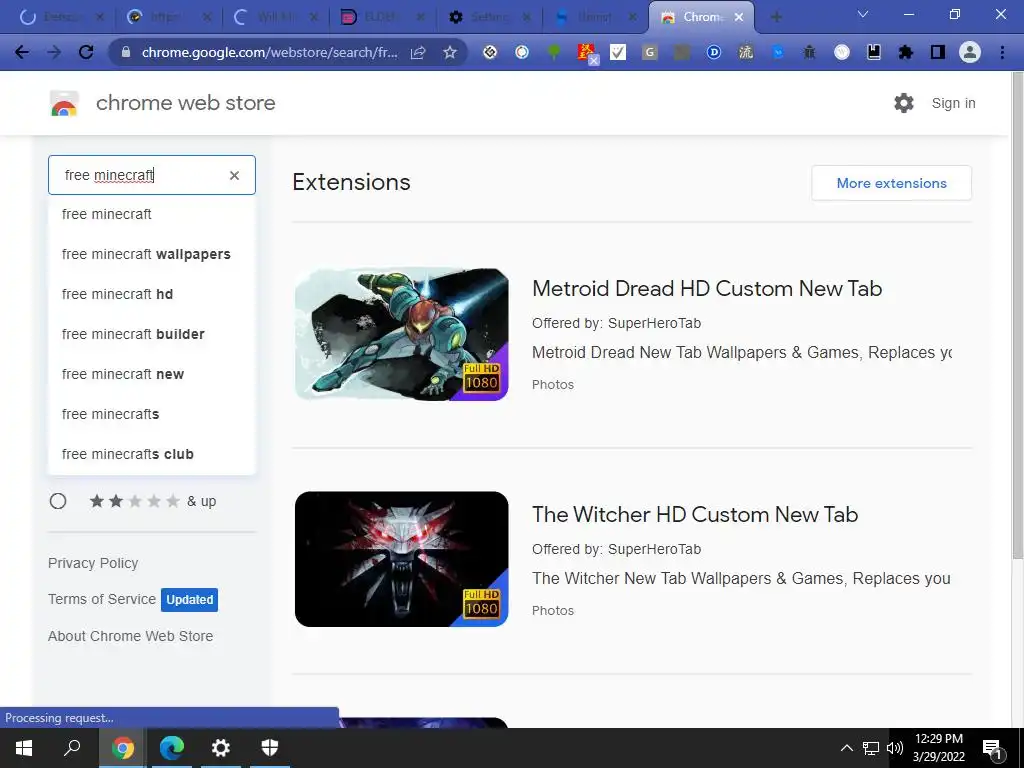Open Windows Security shield on the taskbar
This screenshot has height=768, width=1024.
[x=270, y=748]
